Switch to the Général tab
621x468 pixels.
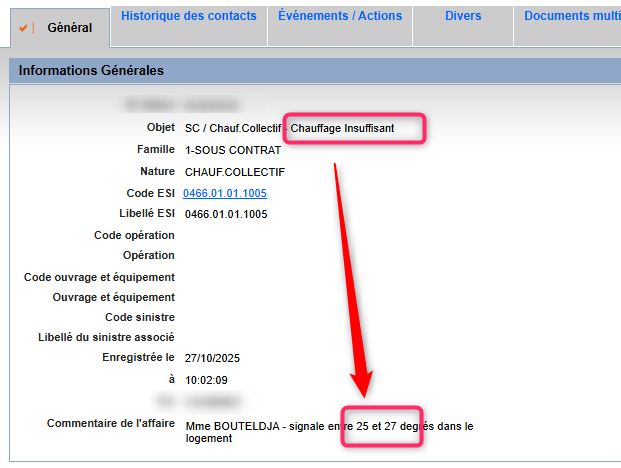69,28
